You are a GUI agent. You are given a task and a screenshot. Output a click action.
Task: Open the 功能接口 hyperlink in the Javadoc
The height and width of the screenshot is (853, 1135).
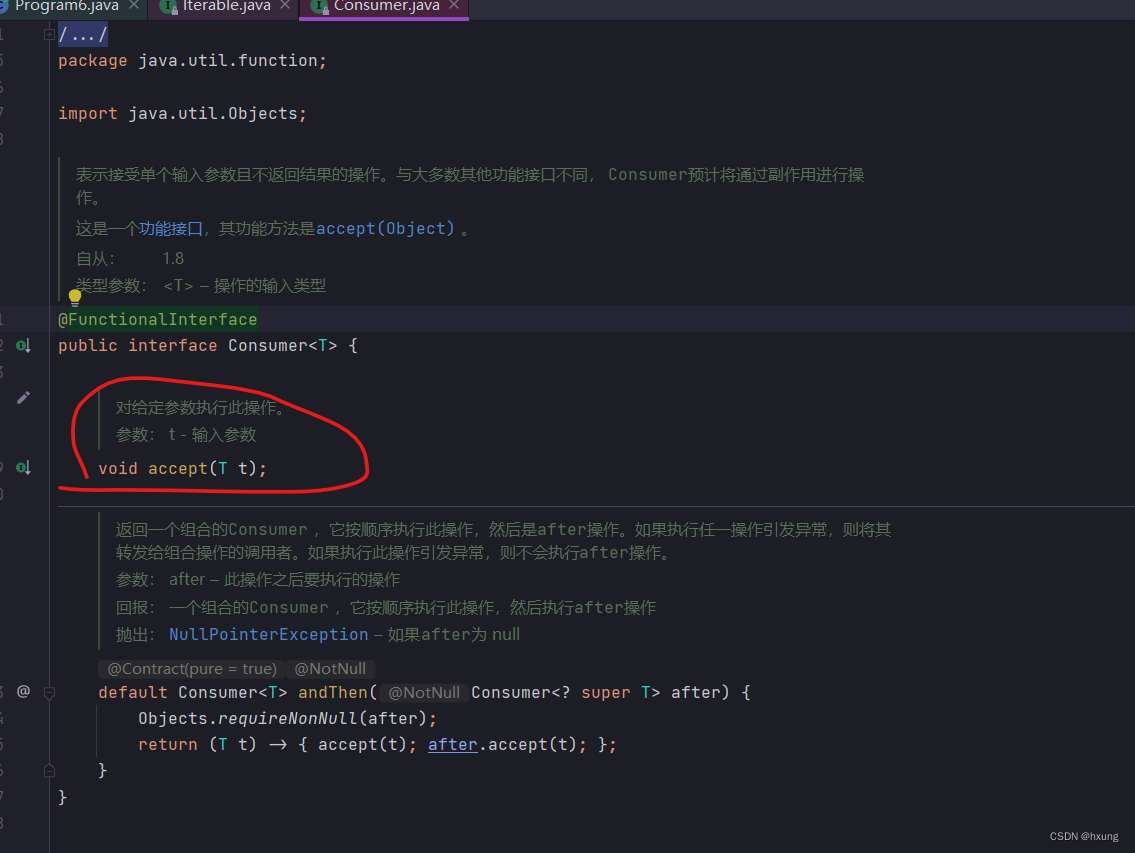coord(171,228)
